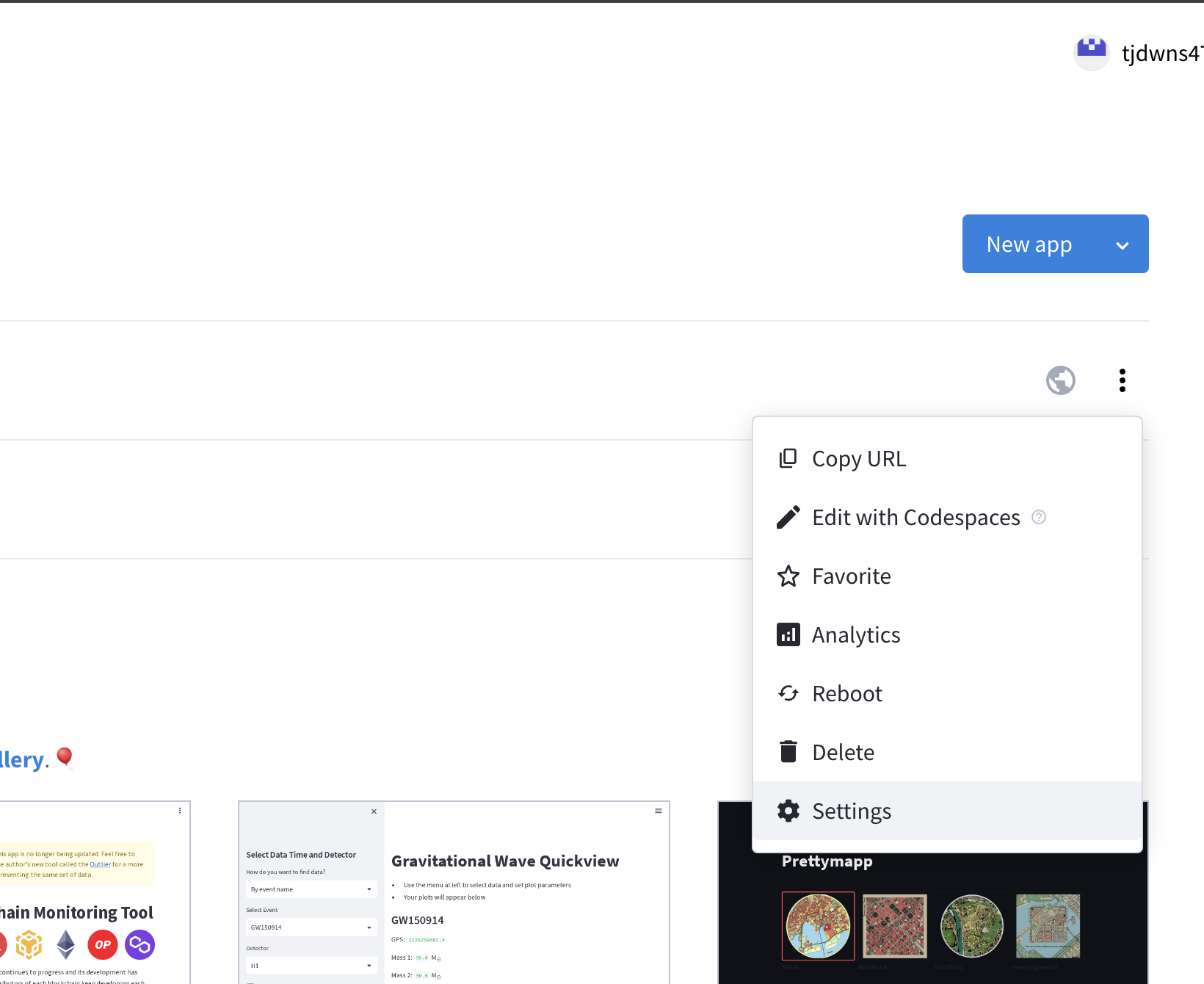Close the Gravitational Wave sidebar with X
This screenshot has width=1204, height=984.
click(x=374, y=811)
